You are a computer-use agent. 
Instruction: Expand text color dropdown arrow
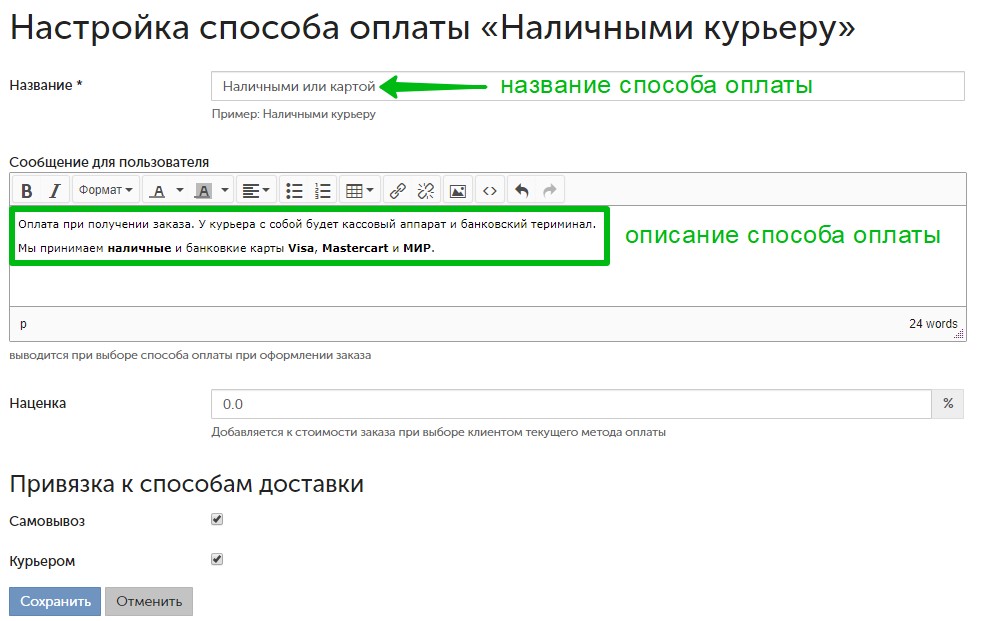[x=179, y=190]
